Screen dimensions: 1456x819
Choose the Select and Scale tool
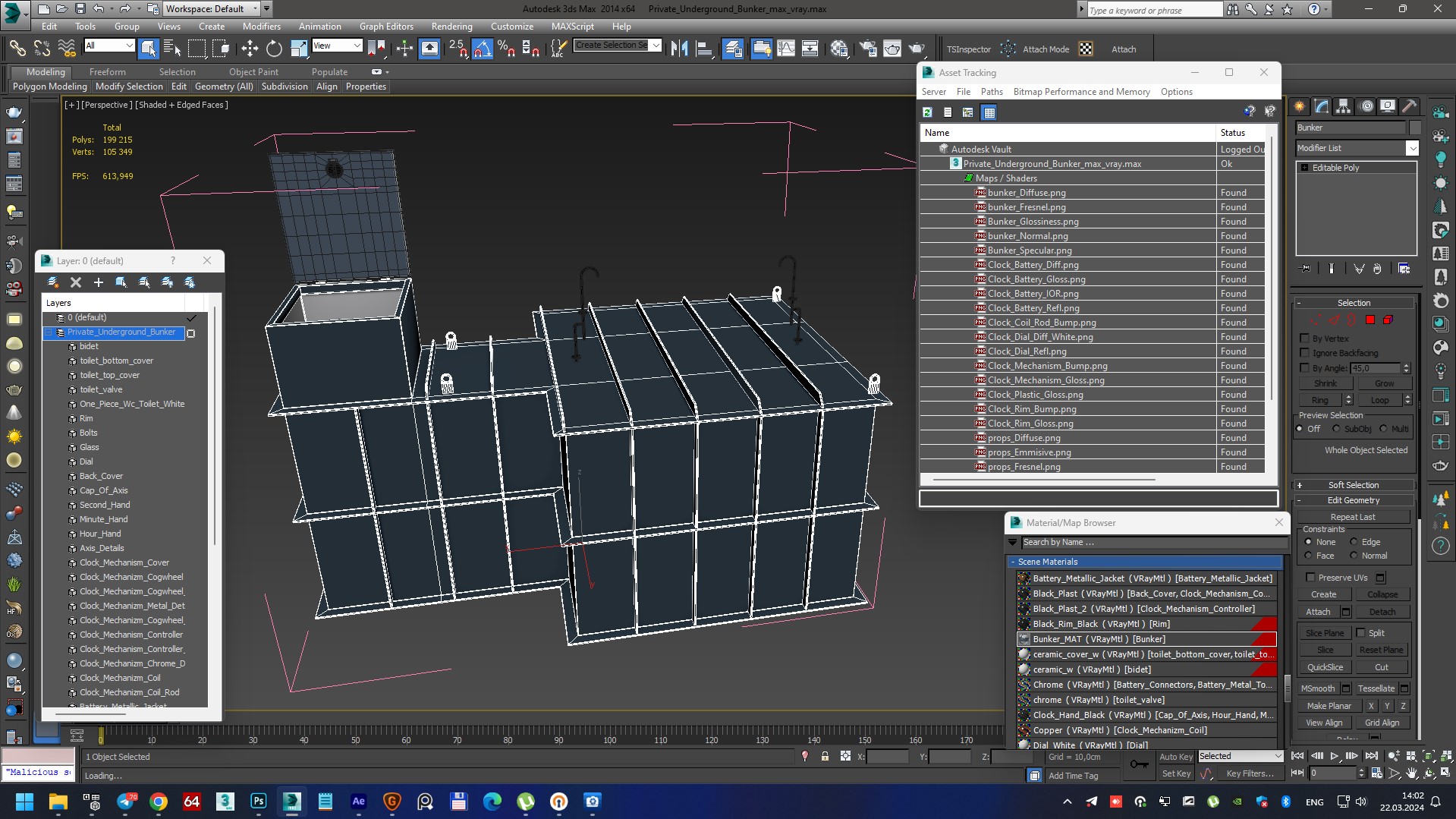[x=299, y=49]
